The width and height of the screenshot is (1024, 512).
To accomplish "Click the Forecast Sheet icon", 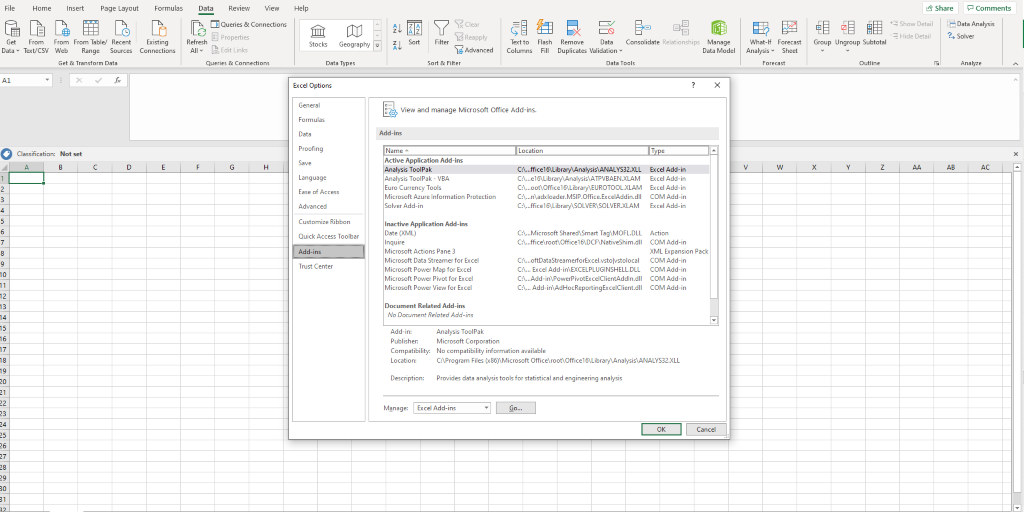I will pos(789,30).
